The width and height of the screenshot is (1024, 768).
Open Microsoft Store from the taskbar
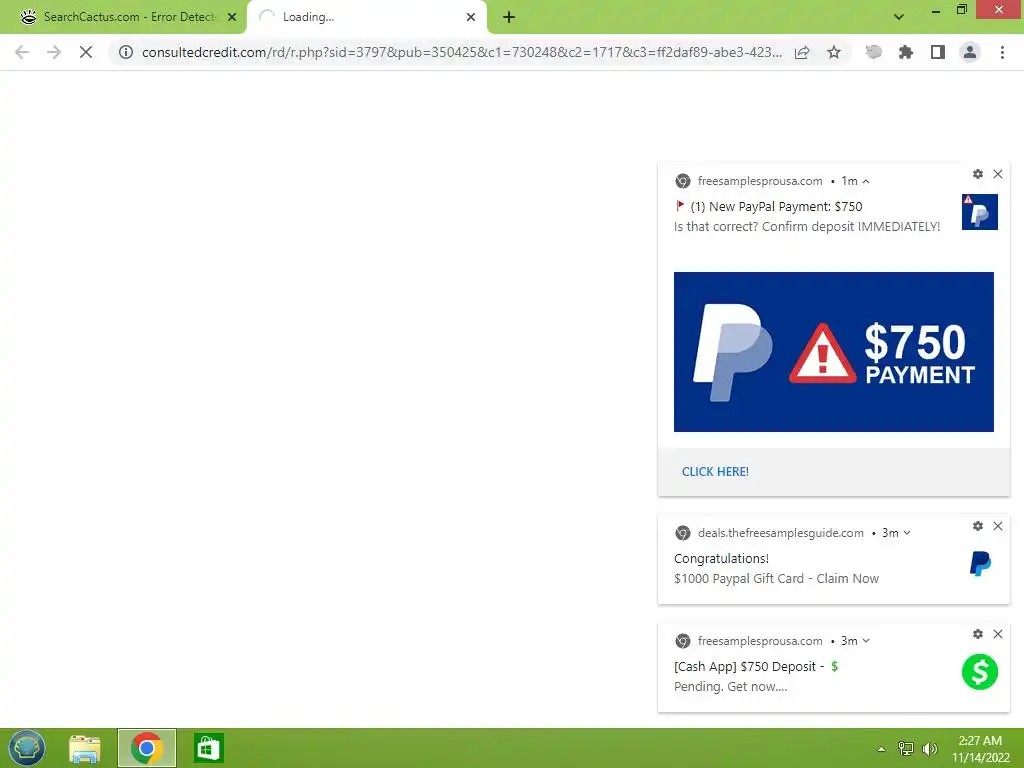coord(208,748)
